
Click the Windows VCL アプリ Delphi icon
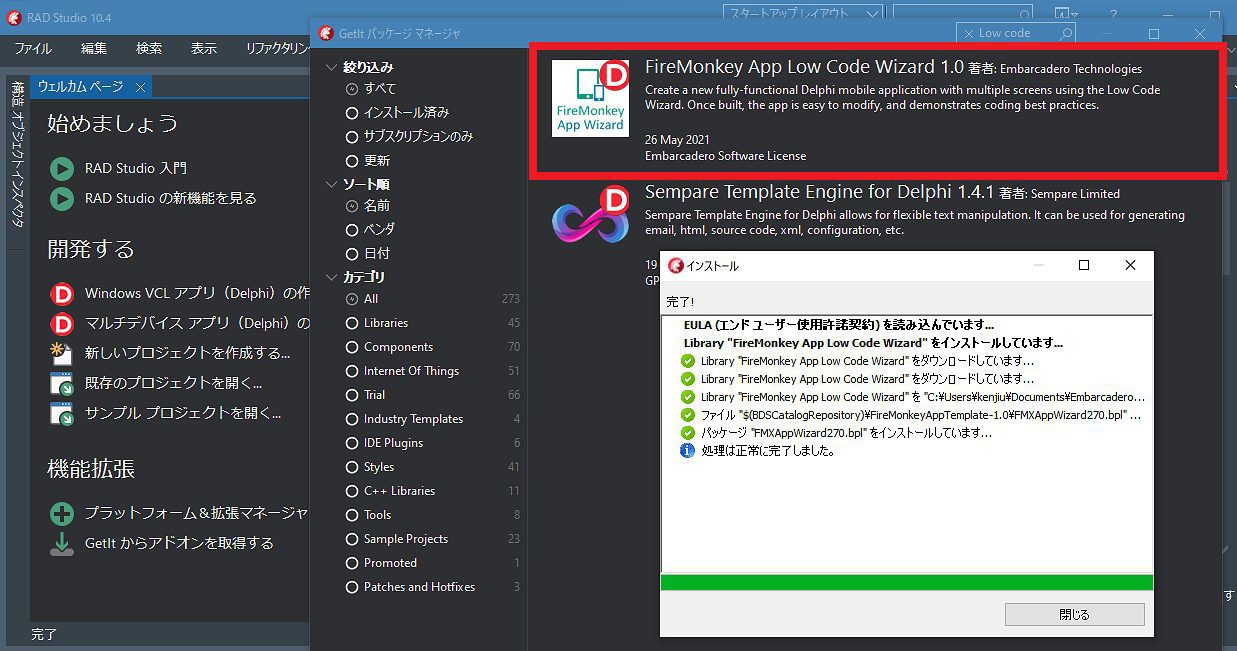click(x=62, y=294)
